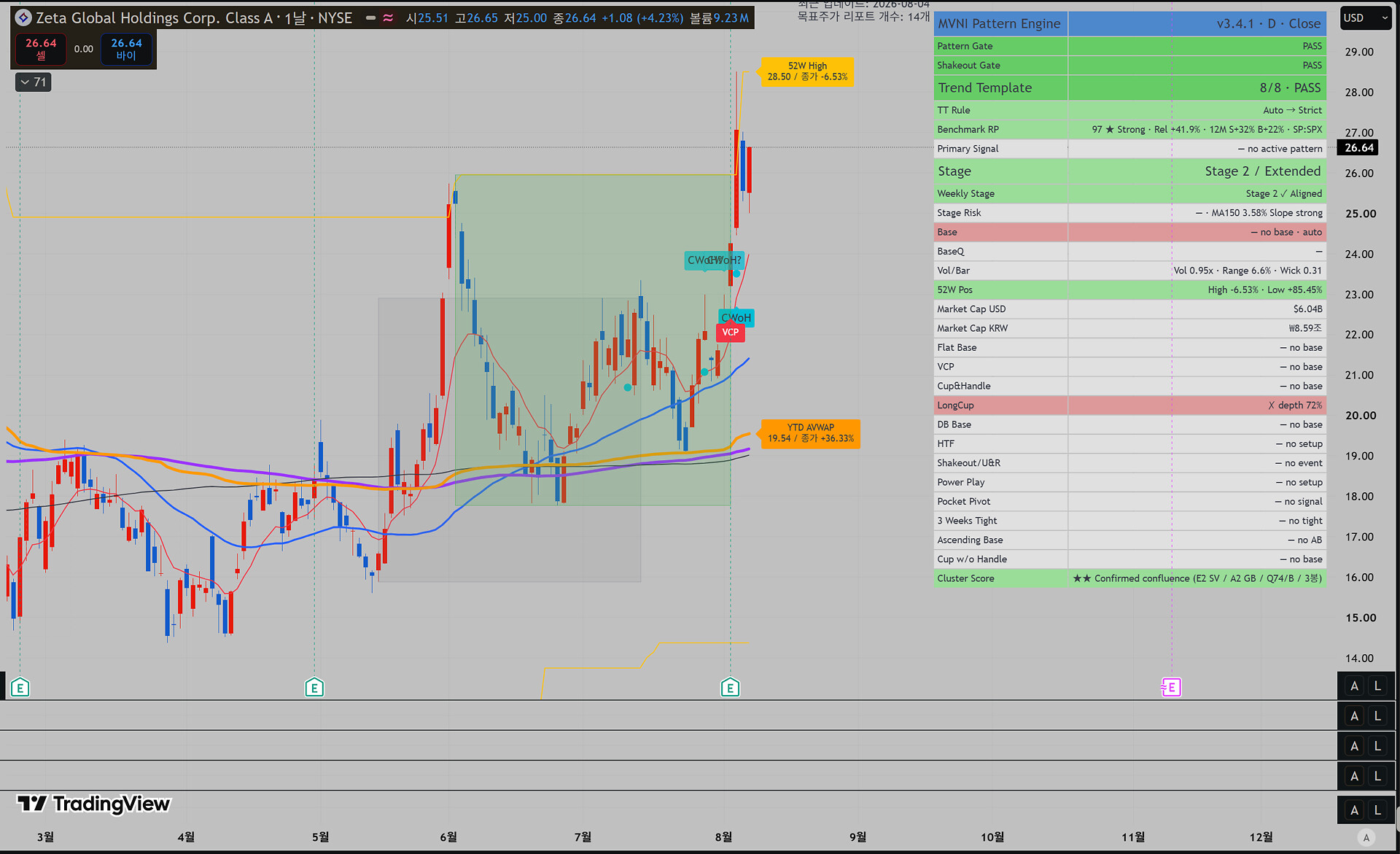
Task: Click the 8월 label on the time axis
Action: click(723, 836)
